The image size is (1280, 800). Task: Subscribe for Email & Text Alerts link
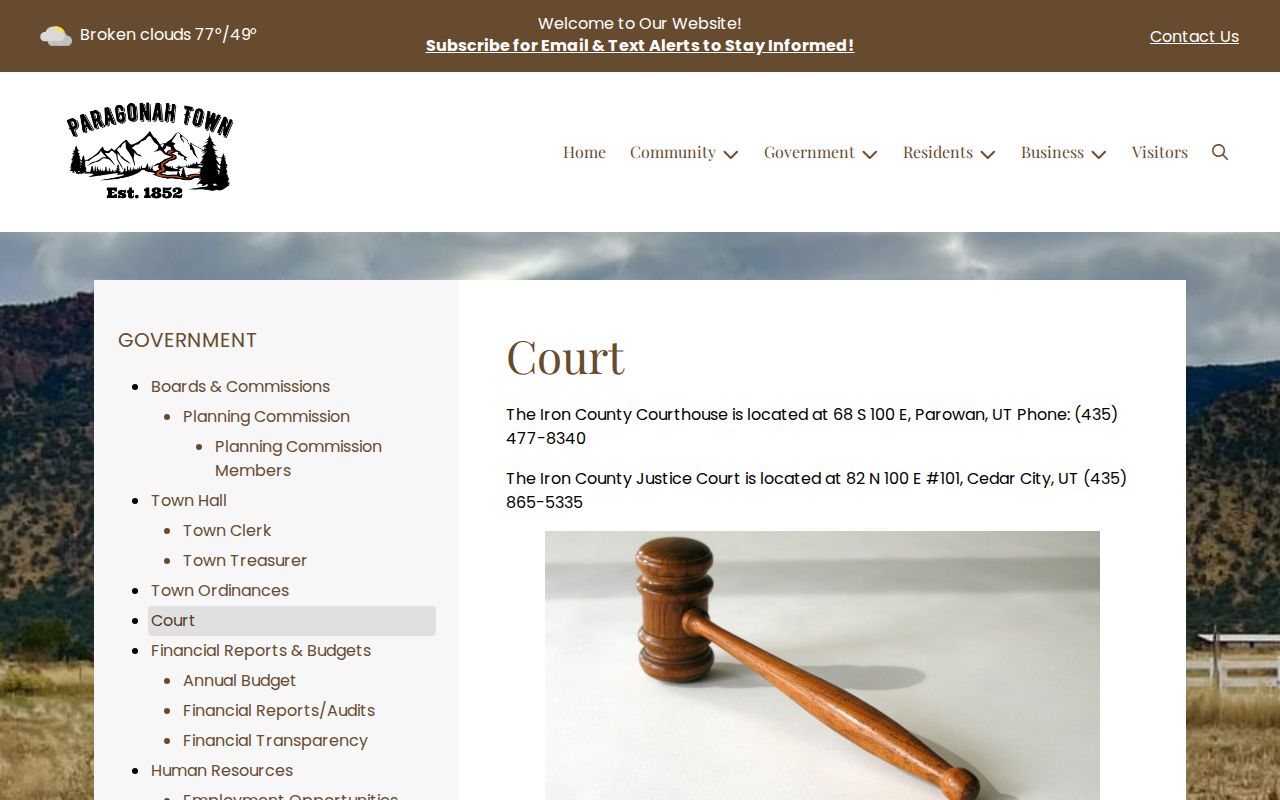point(640,46)
